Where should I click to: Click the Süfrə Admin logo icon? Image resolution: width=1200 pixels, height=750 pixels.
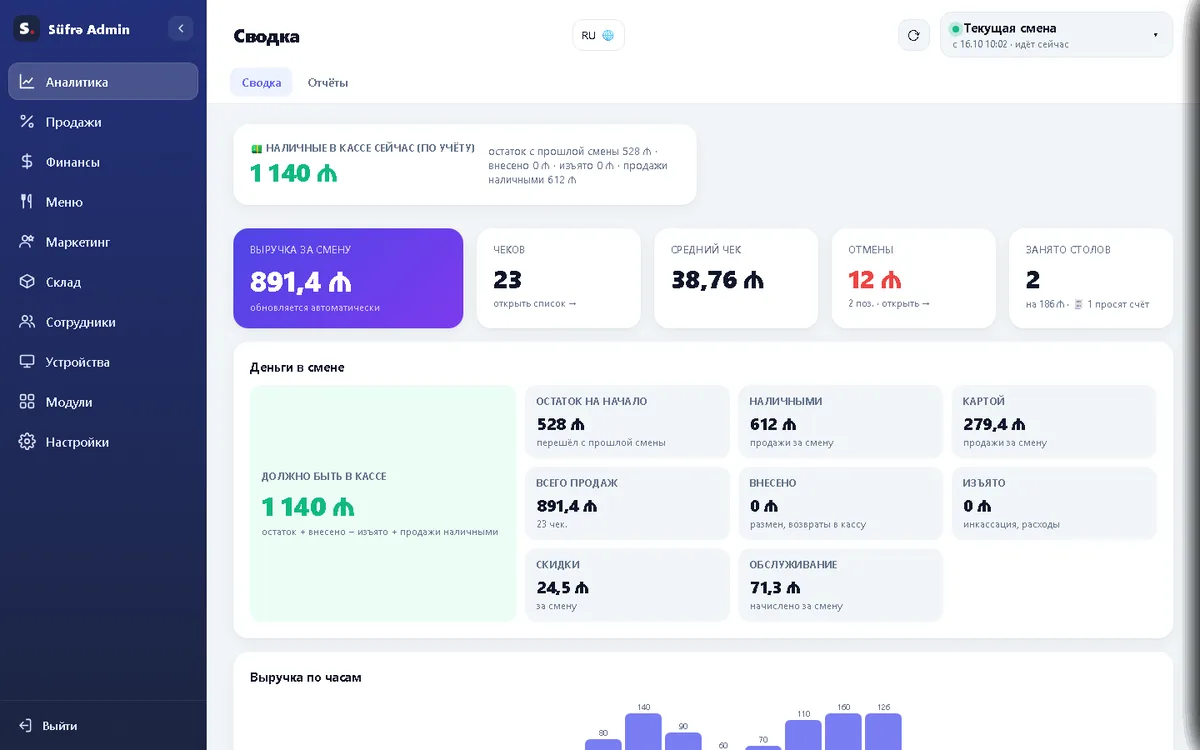coord(27,29)
